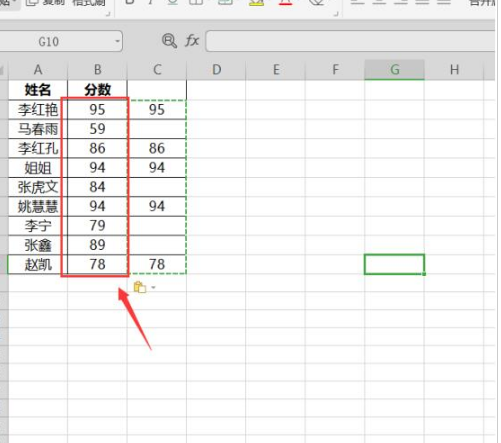The height and width of the screenshot is (443, 501).
Task: Select score 79 in column B
Action: 97,226
